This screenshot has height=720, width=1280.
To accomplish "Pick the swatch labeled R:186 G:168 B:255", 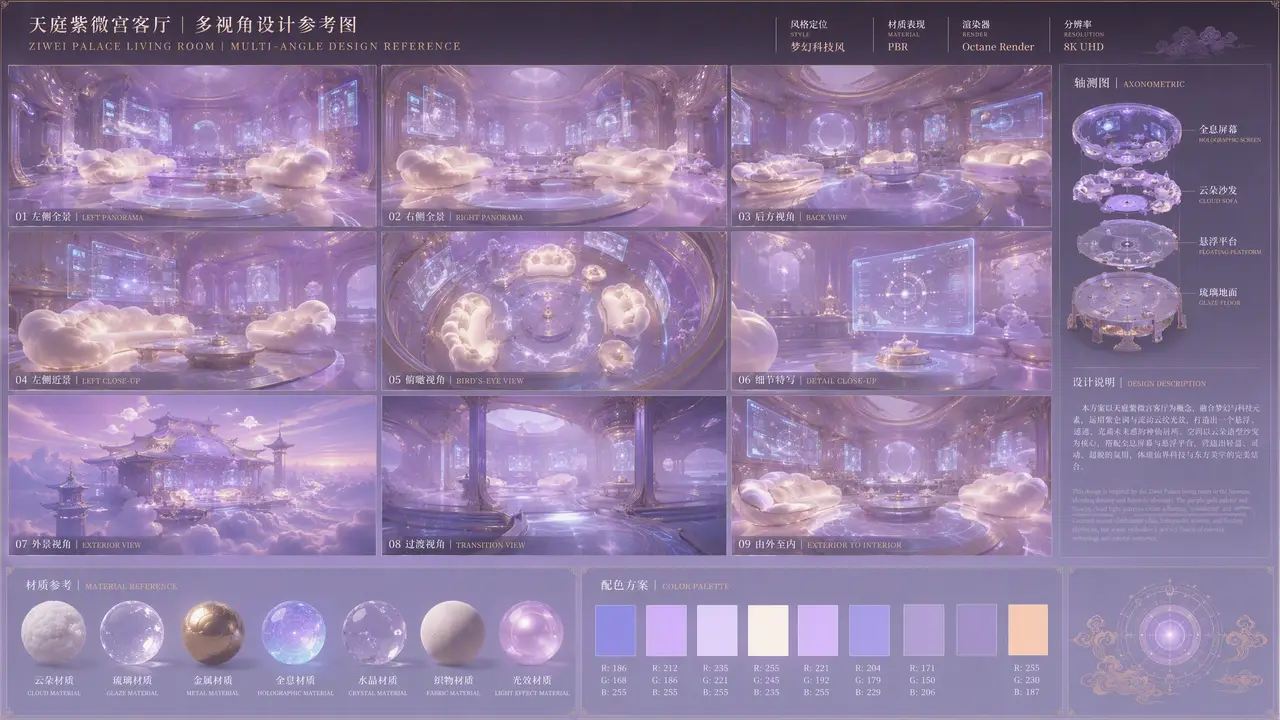I will (614, 630).
